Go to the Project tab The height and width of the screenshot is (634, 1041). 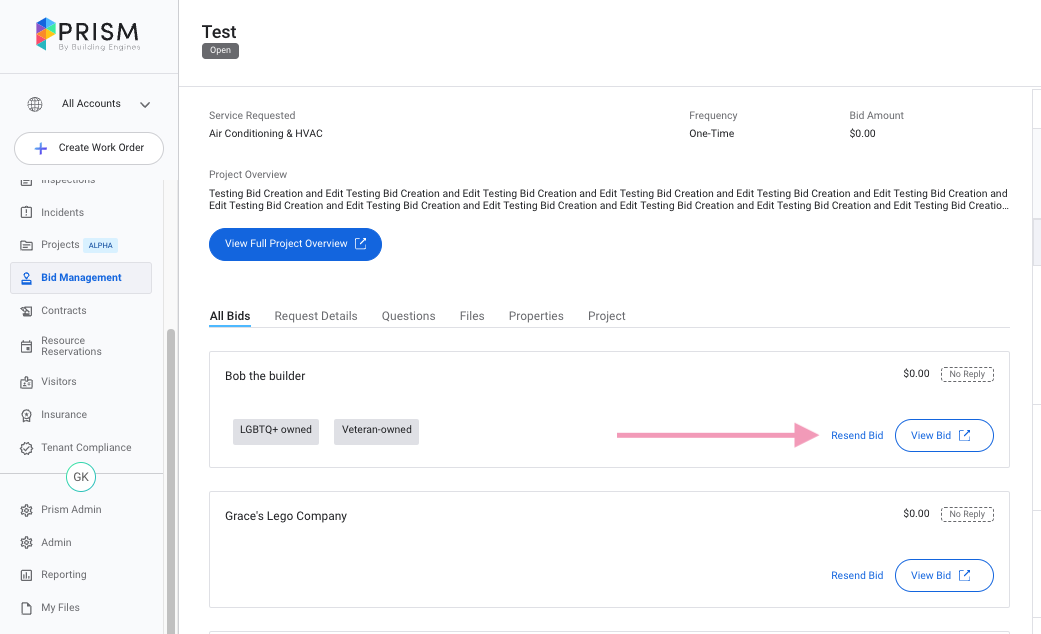[607, 316]
